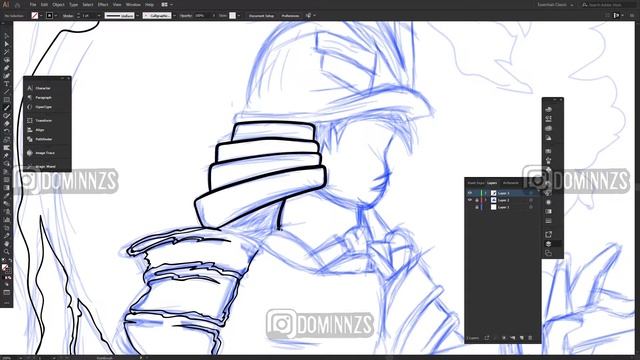Click Create New Layer icon in Layers panel

[x=522, y=338]
